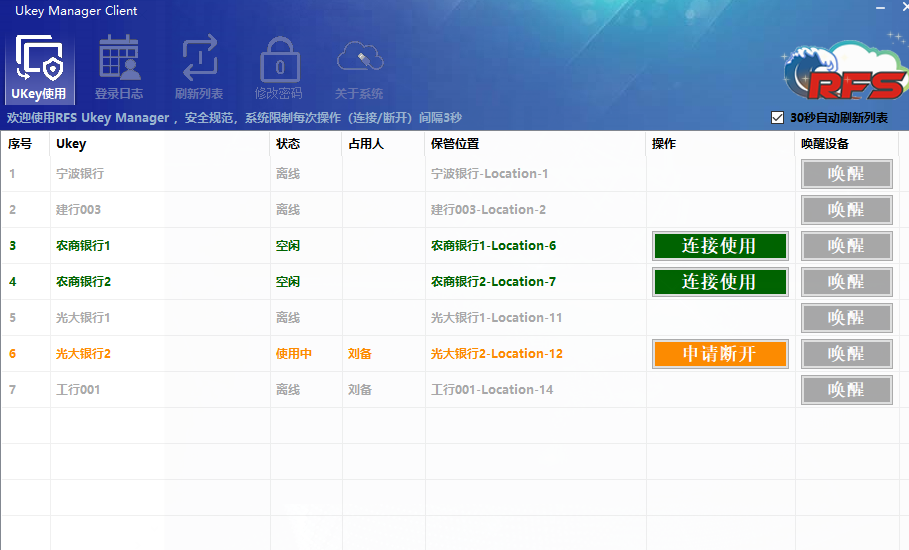Click 刘备 occupant in 工行001 row
The width and height of the screenshot is (909, 550).
pyautogui.click(x=359, y=389)
